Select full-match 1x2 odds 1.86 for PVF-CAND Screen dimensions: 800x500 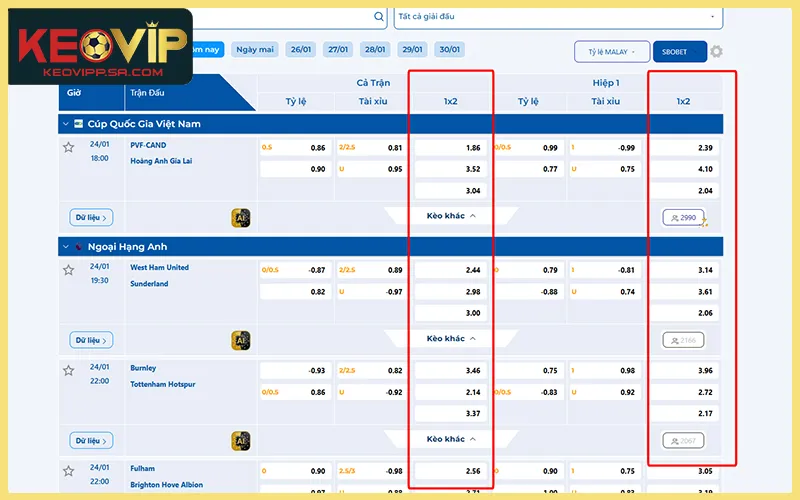(x=451, y=147)
